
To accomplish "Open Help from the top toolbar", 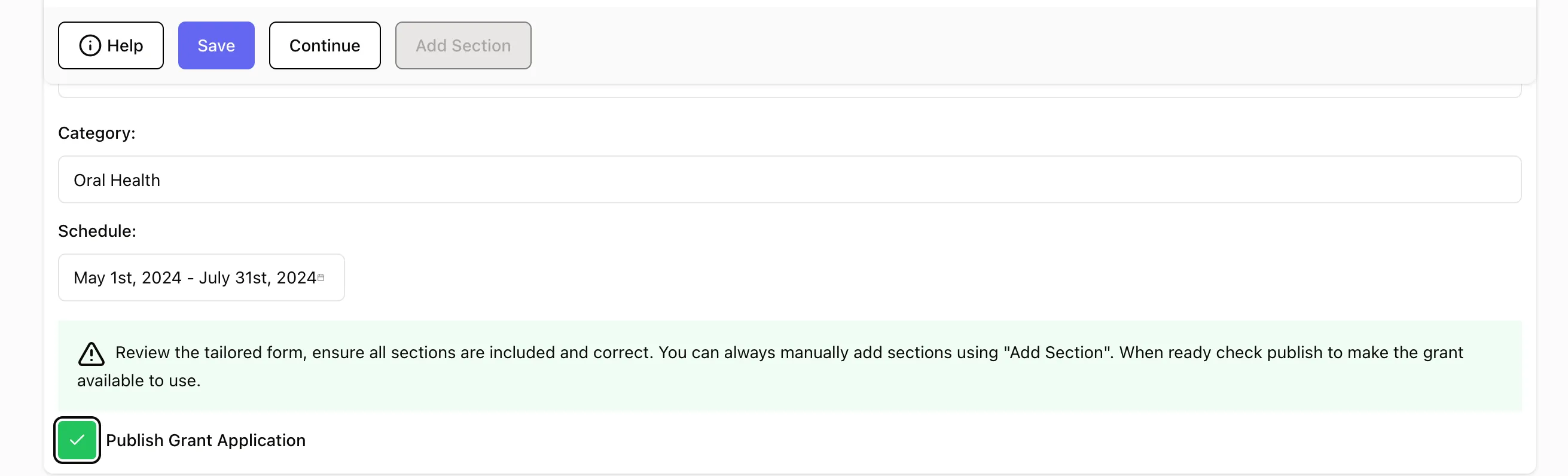I will 111,45.
